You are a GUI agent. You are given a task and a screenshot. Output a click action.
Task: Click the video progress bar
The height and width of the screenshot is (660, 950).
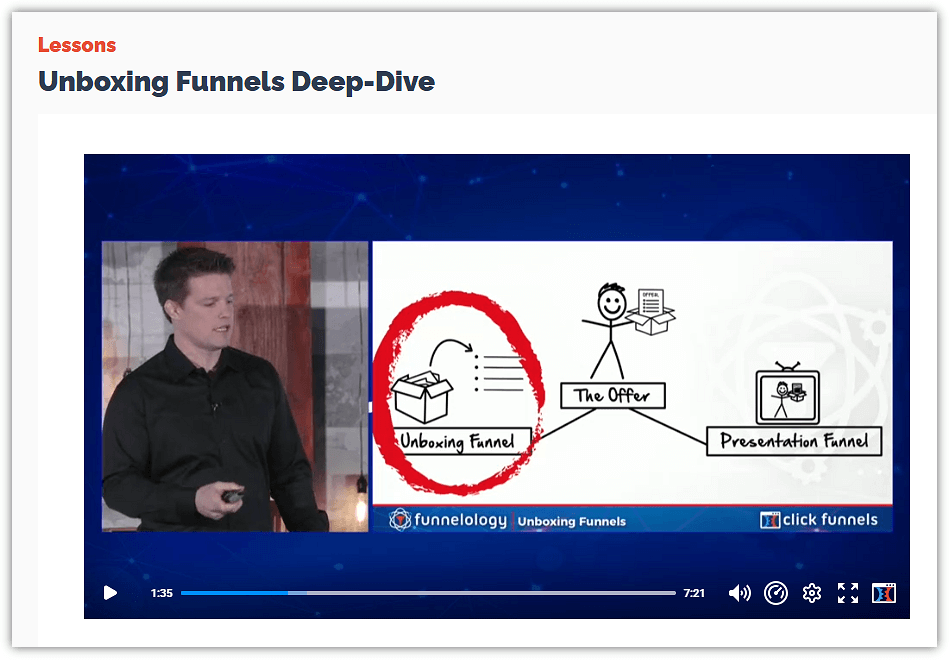(428, 593)
